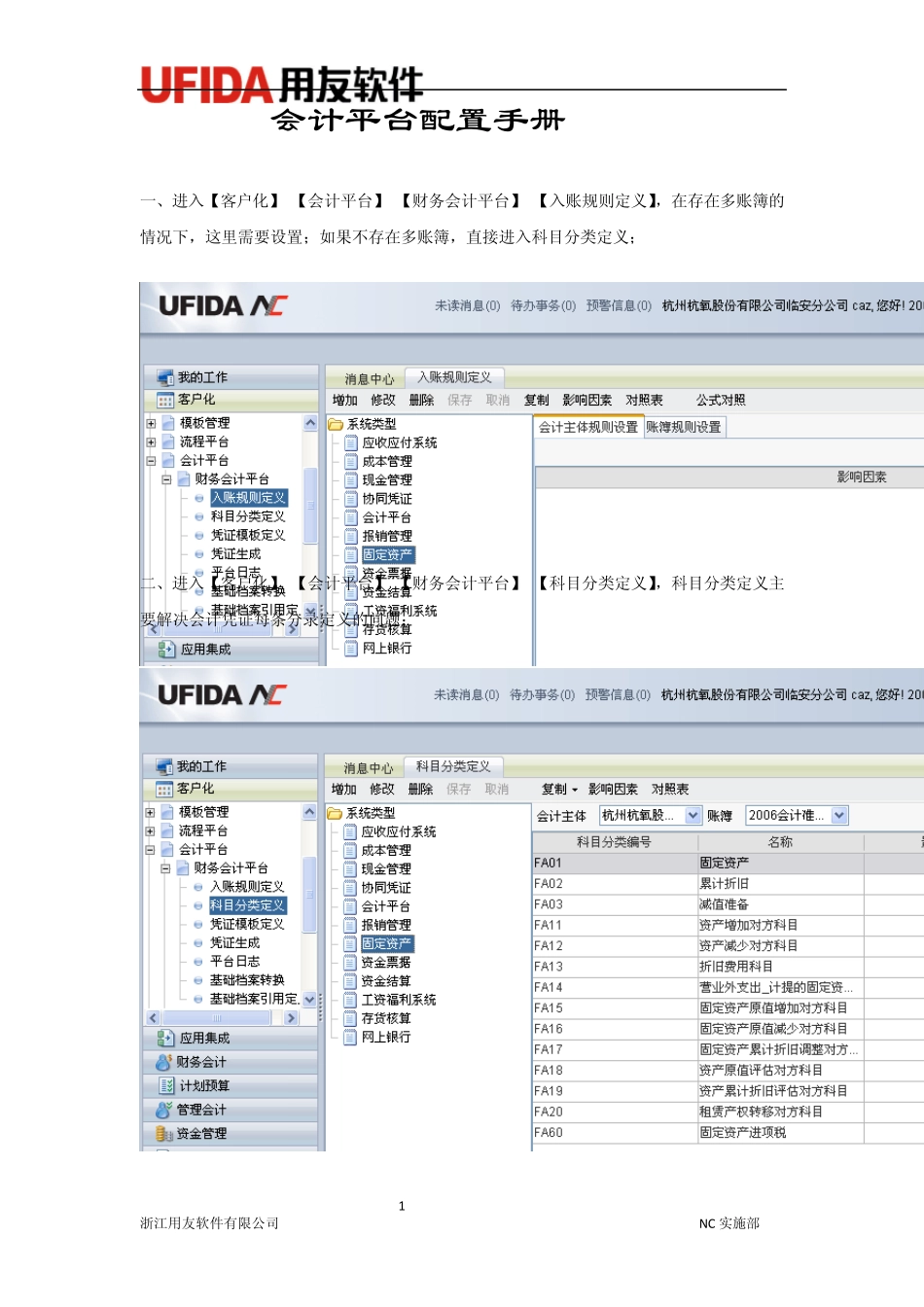Image resolution: width=924 pixels, height=1307 pixels.
Task: Click 协同凭证 document icon on 科目分类定义 screen
Action: [351, 888]
